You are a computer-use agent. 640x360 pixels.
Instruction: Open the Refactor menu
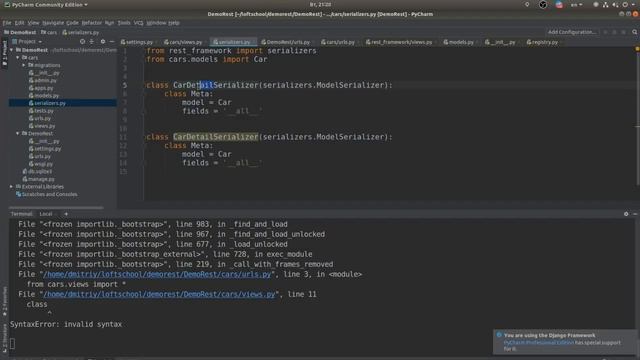(91, 23)
